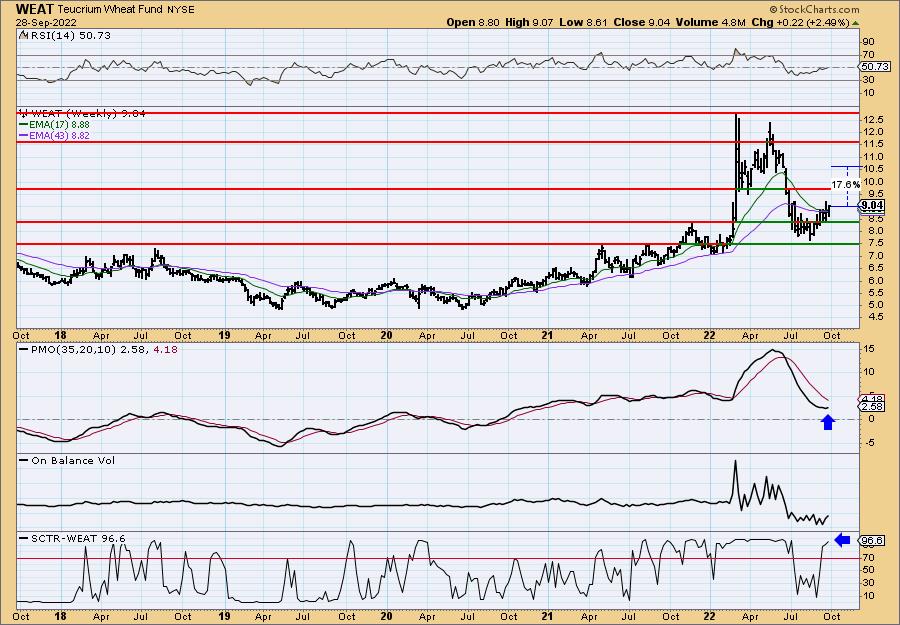Viewport: 900px width, 625px height.
Task: Select the WEAT (Weekly) price legend
Action: [x=83, y=114]
